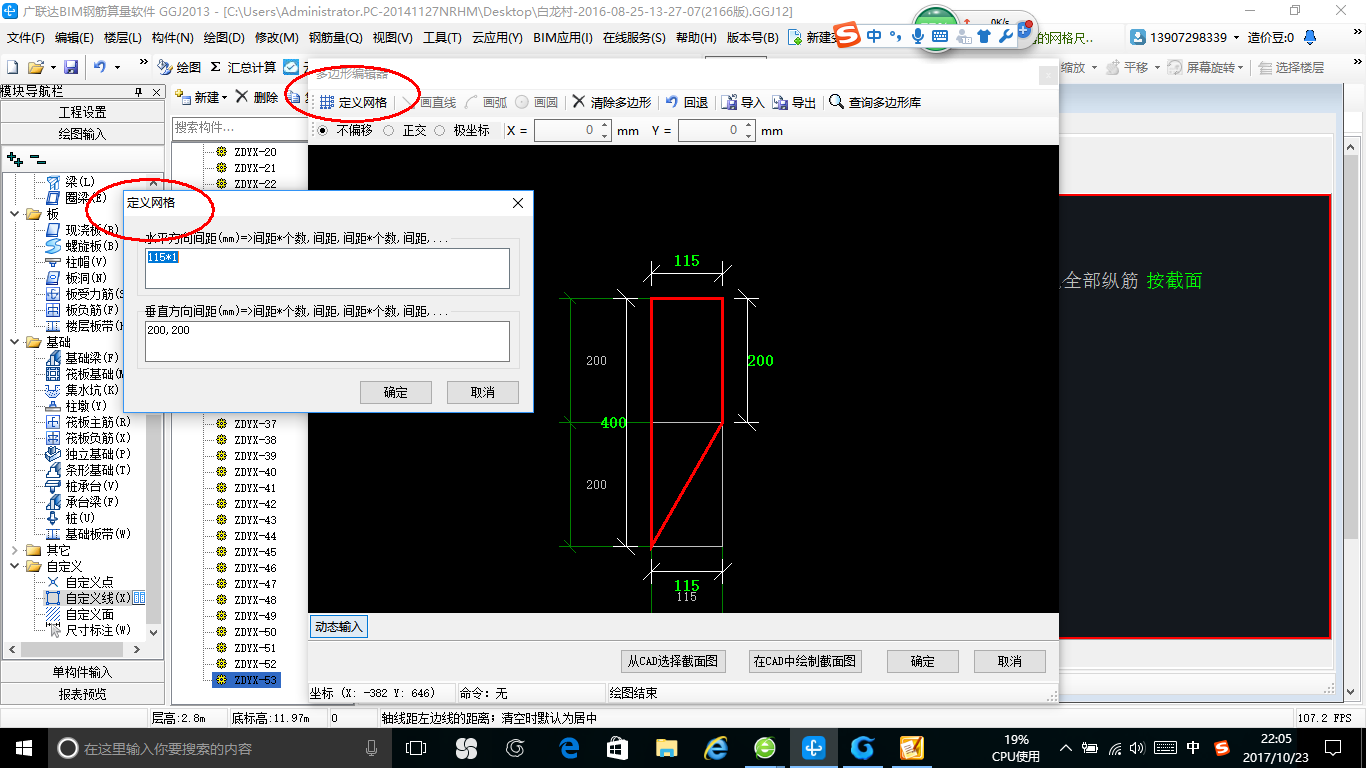This screenshot has height=768, width=1366.
Task: Click 平移 pan tool
Action: click(1127, 67)
